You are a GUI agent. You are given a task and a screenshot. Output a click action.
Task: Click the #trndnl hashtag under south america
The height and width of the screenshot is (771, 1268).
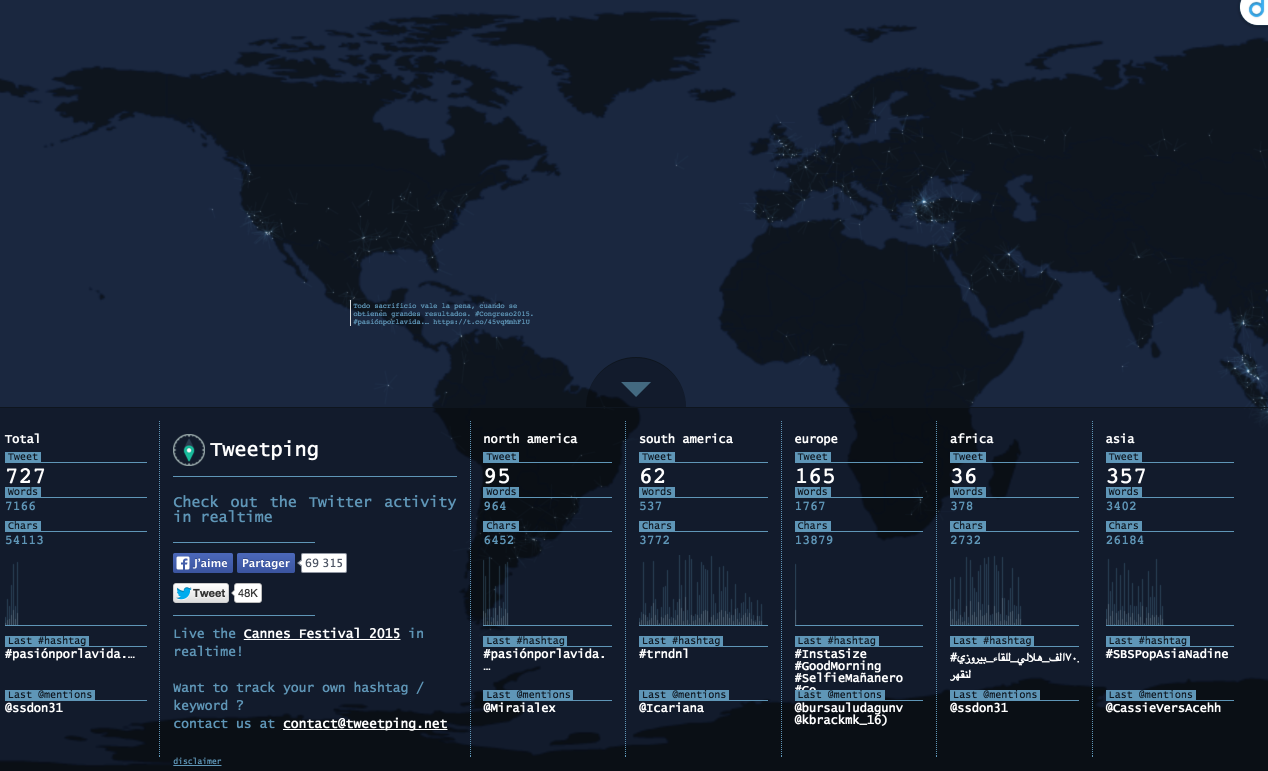664,654
